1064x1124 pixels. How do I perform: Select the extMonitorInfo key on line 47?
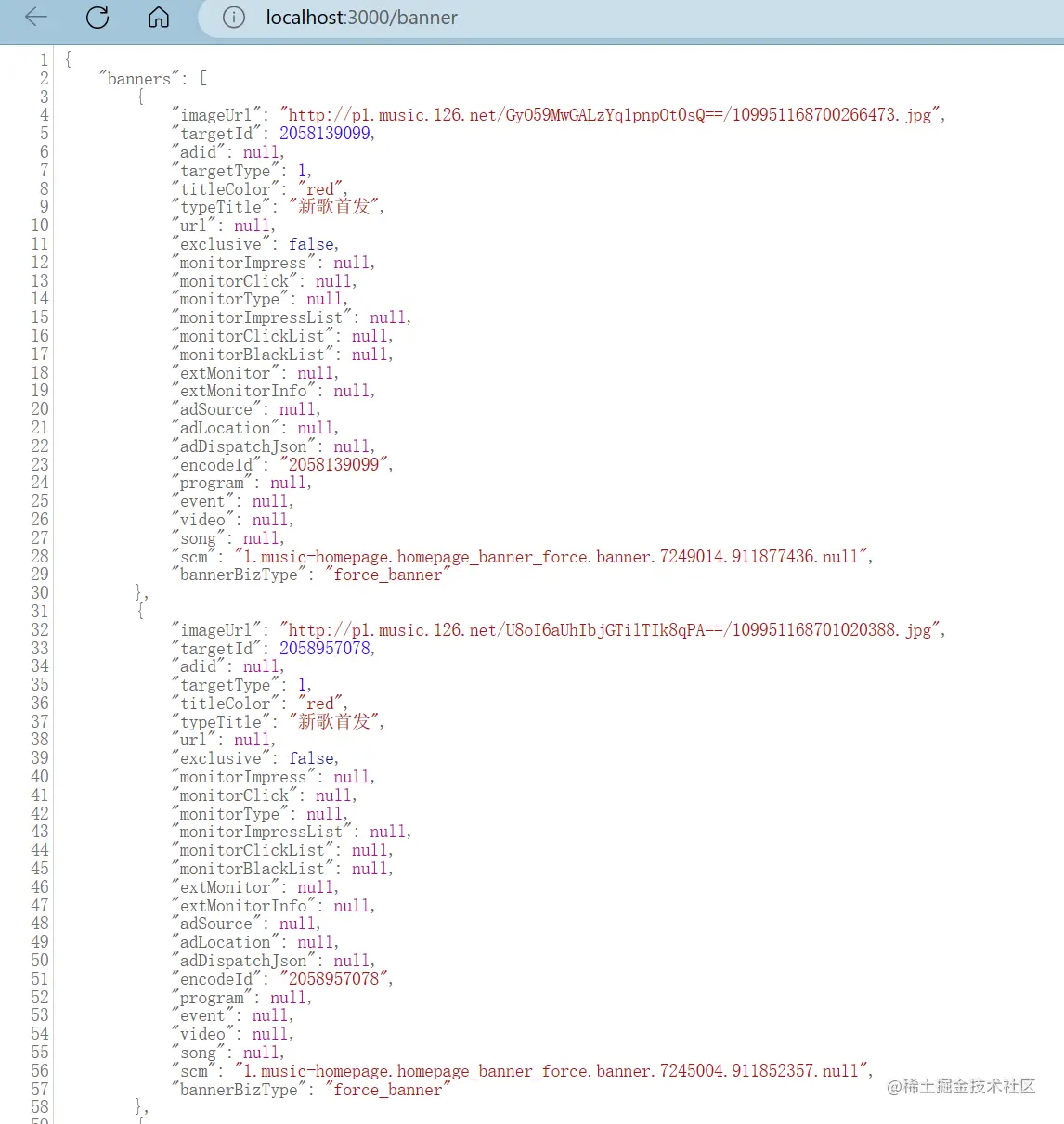243,906
